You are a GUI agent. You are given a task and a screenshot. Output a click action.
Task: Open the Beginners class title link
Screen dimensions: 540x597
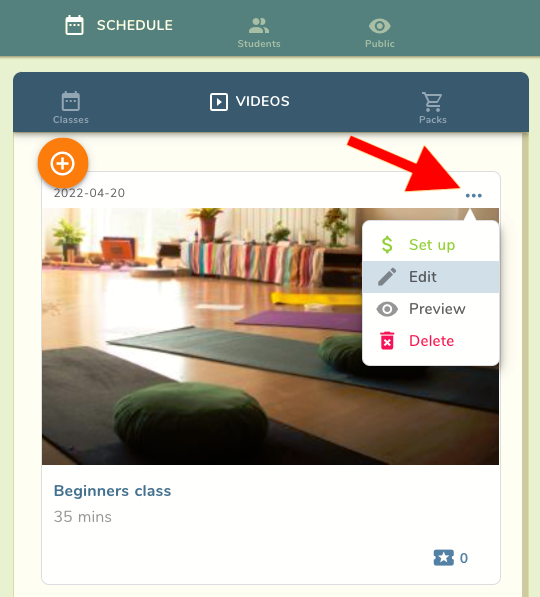112,491
